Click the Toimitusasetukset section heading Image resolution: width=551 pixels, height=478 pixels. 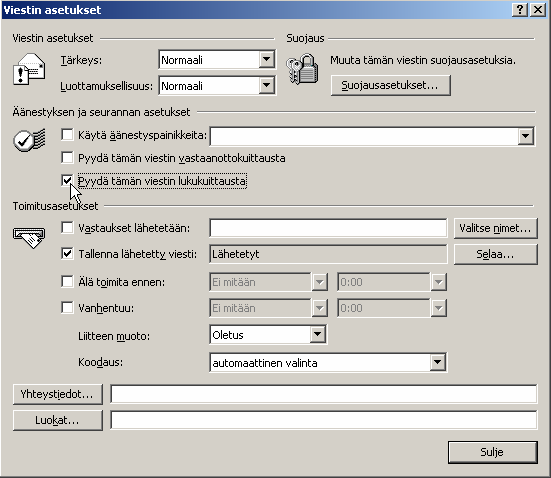pos(56,206)
